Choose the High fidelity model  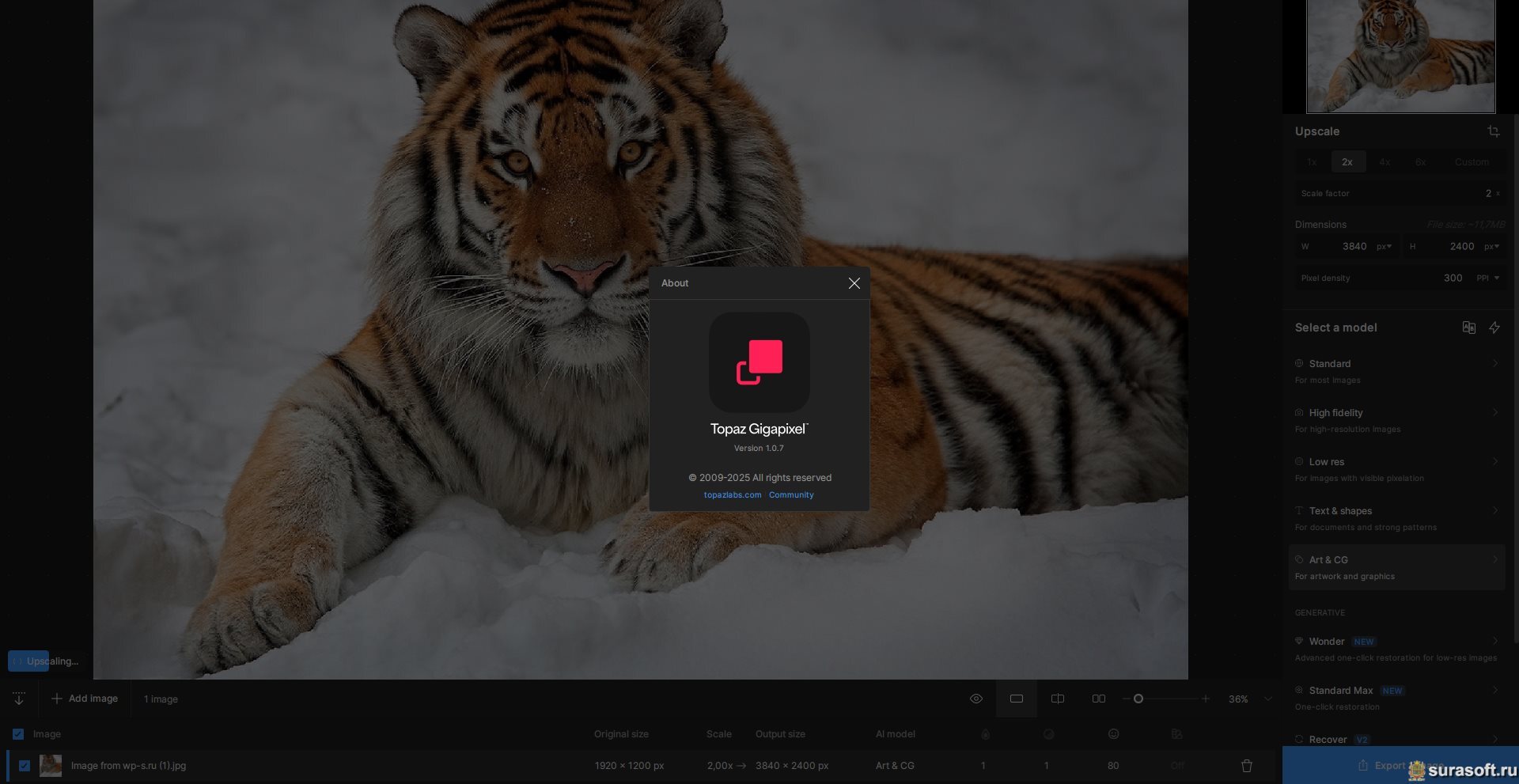1397,421
